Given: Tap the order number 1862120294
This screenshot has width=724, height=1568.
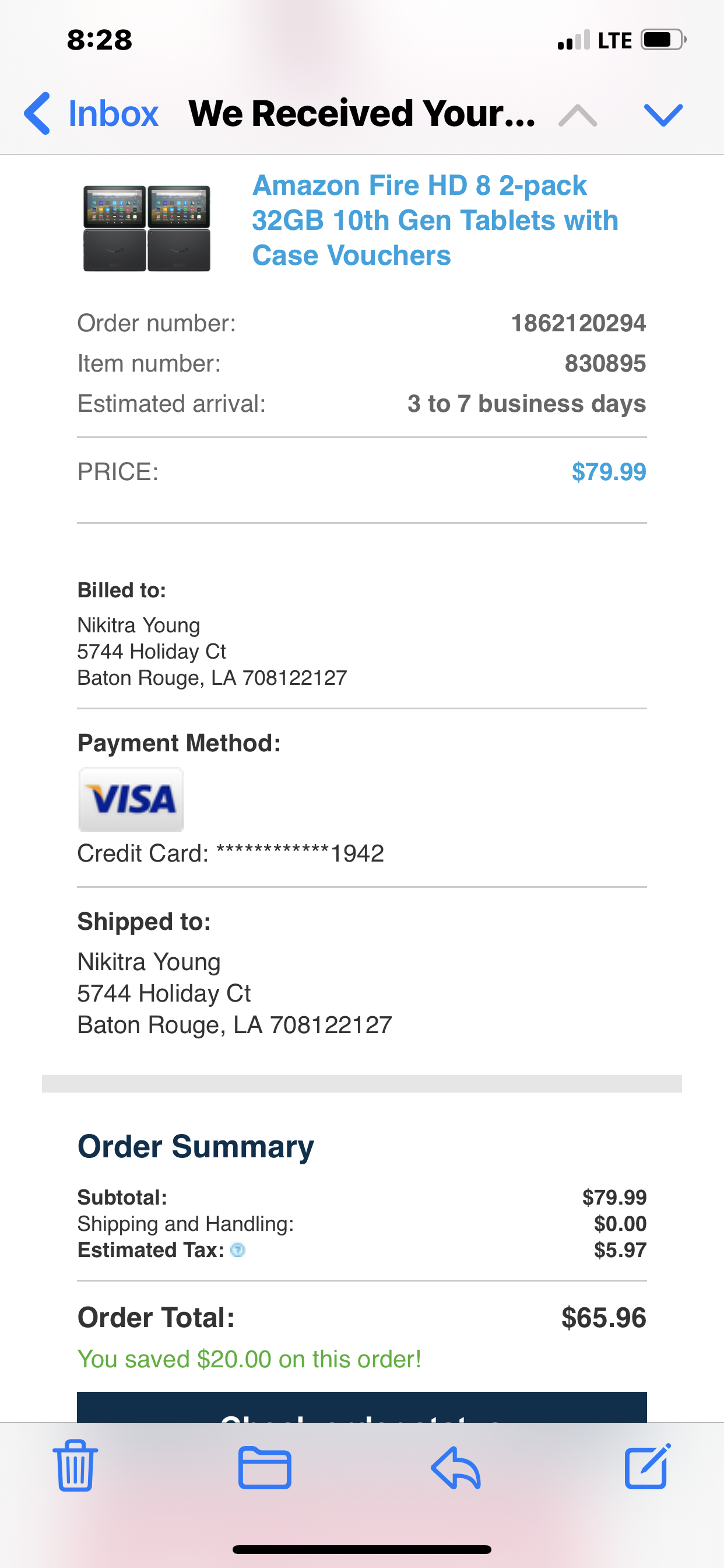Looking at the screenshot, I should pyautogui.click(x=578, y=323).
